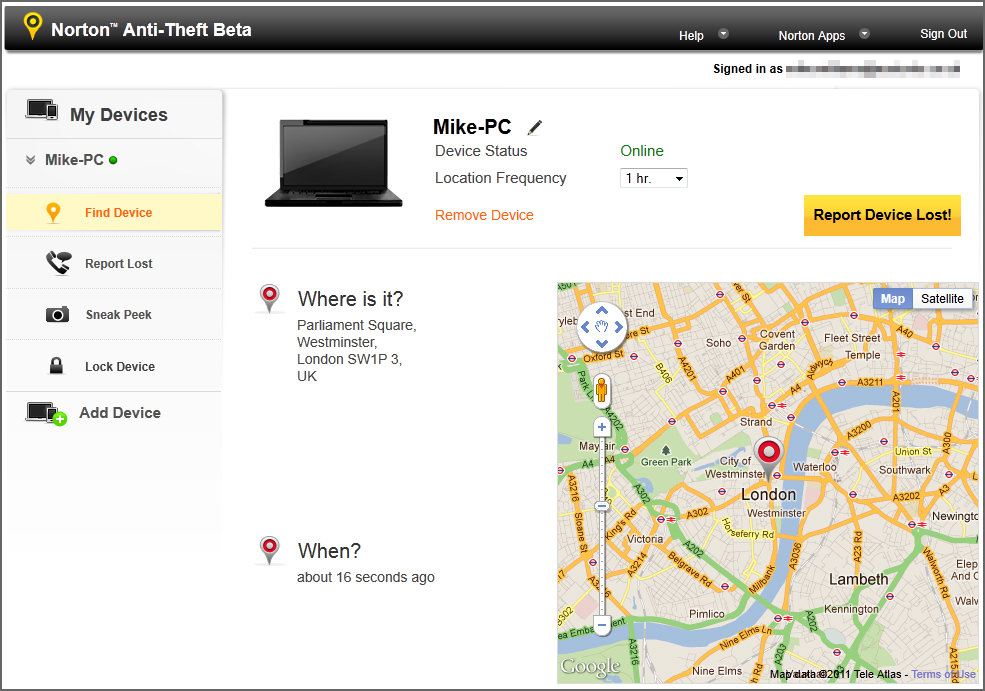Open the Location Frequency 1 hr. dropdown
This screenshot has height=691, width=985.
click(653, 178)
